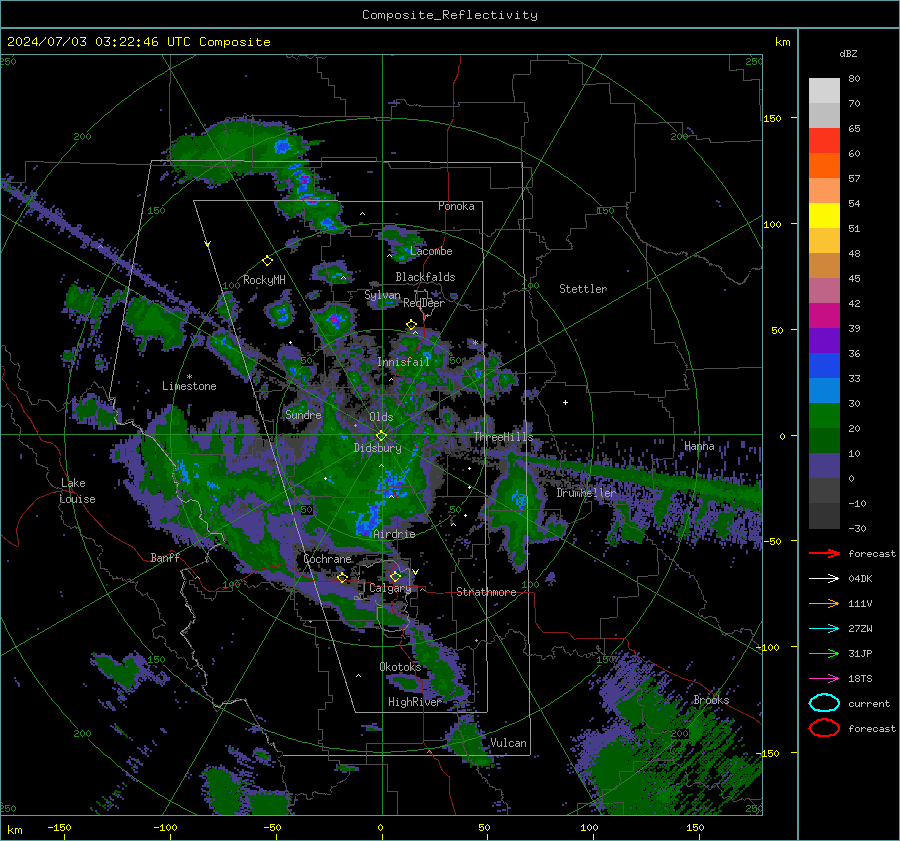Click the Limestone label
Screen dimensions: 900x841
click(x=189, y=386)
